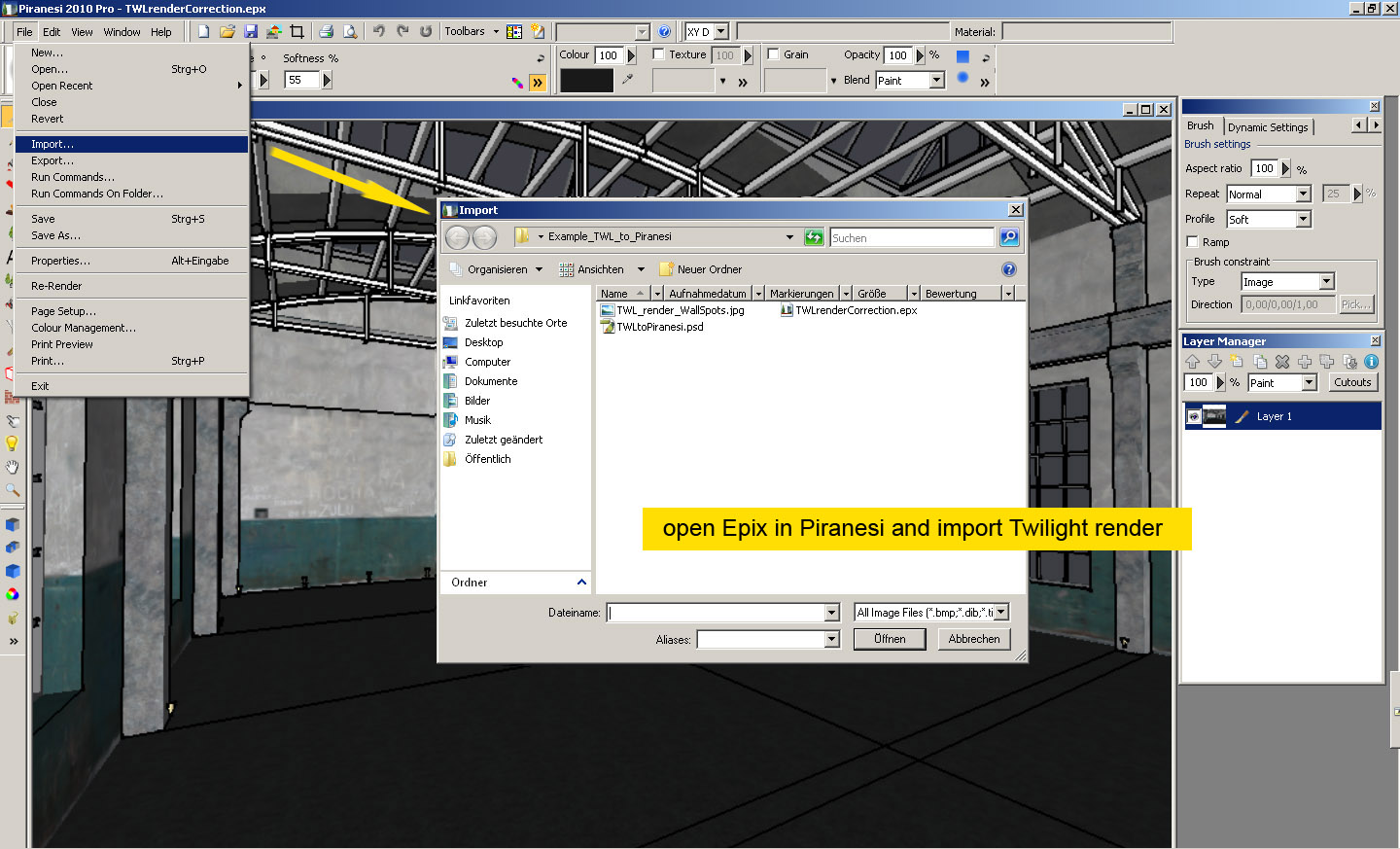Viewport: 1400px width, 849px height.
Task: Click the black colour swatch
Action: [586, 80]
